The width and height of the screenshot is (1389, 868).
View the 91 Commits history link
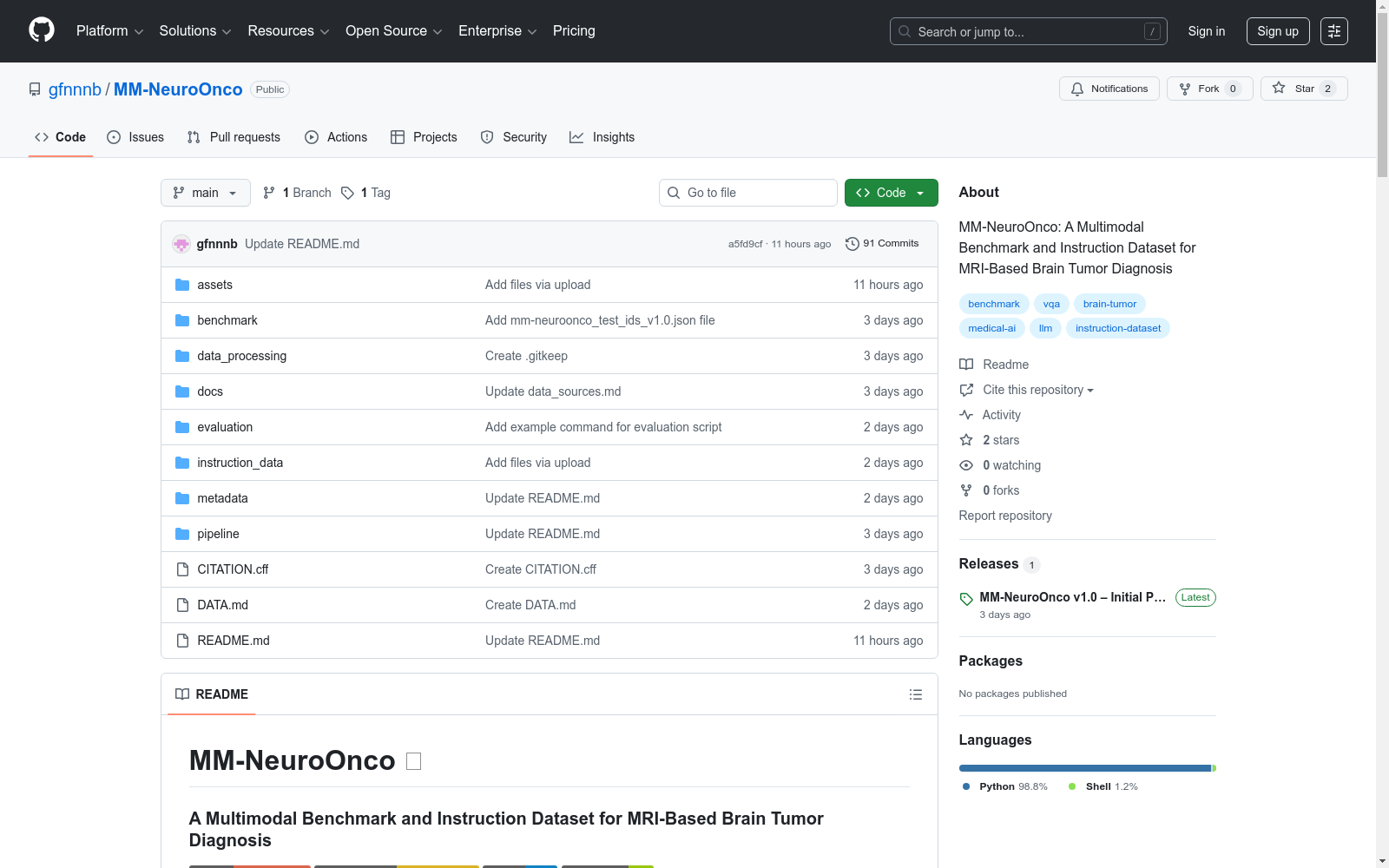click(x=882, y=244)
